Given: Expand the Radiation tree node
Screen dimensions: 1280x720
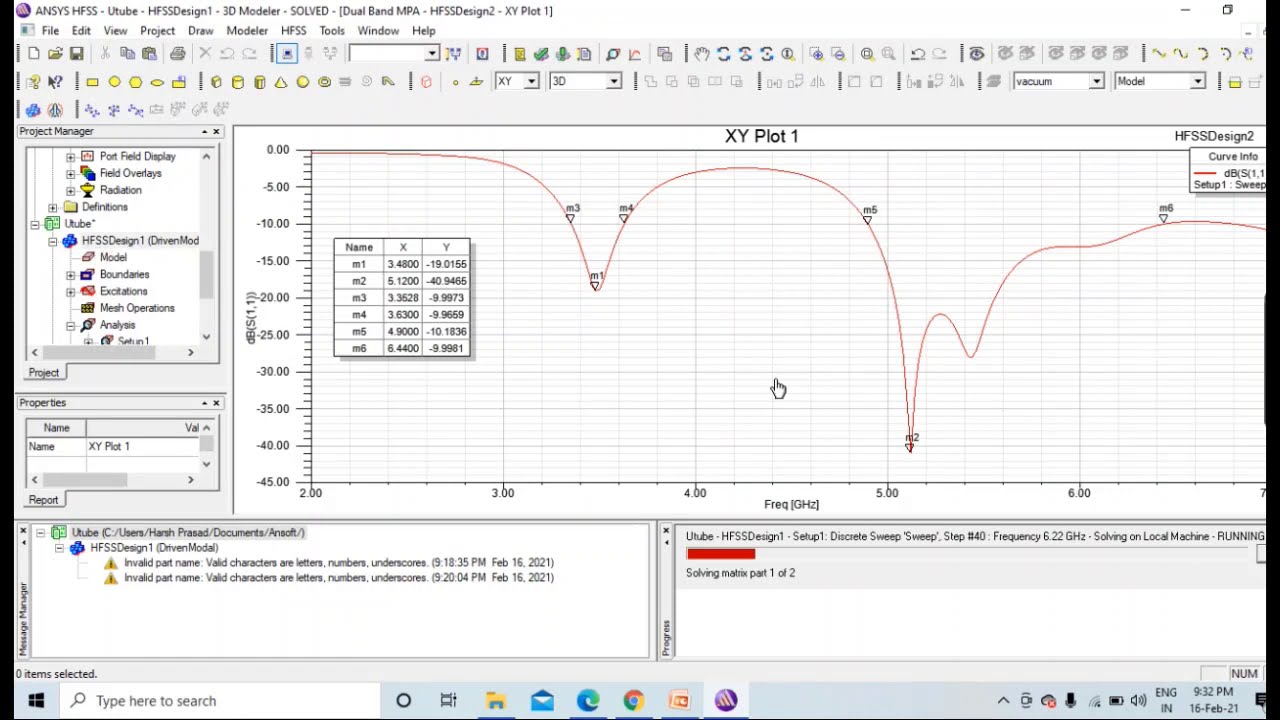Looking at the screenshot, I should pos(70,191).
